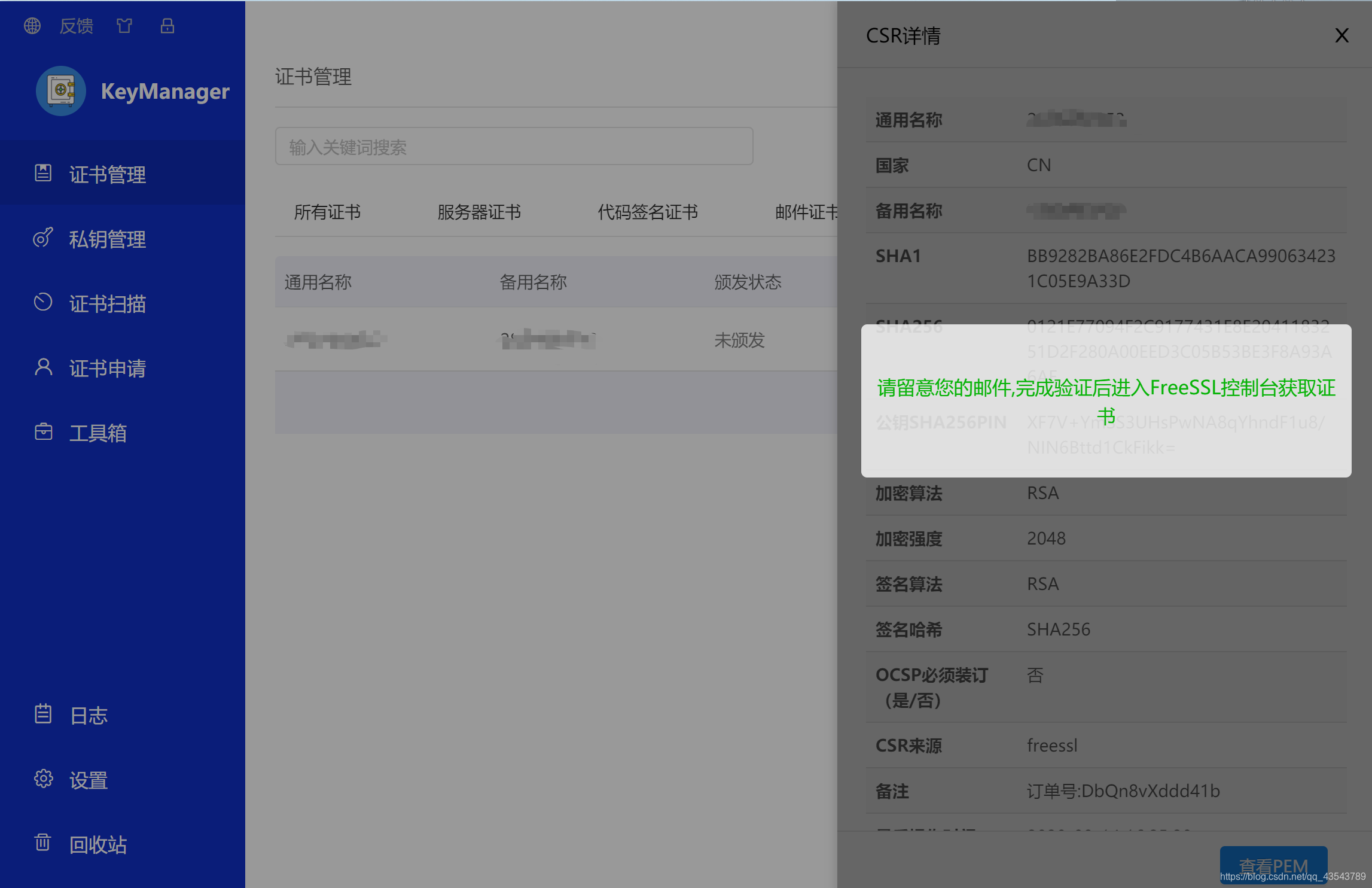Viewport: 1372px width, 888px height.
Task: Click the 证书申请 person icon
Action: tap(43, 367)
